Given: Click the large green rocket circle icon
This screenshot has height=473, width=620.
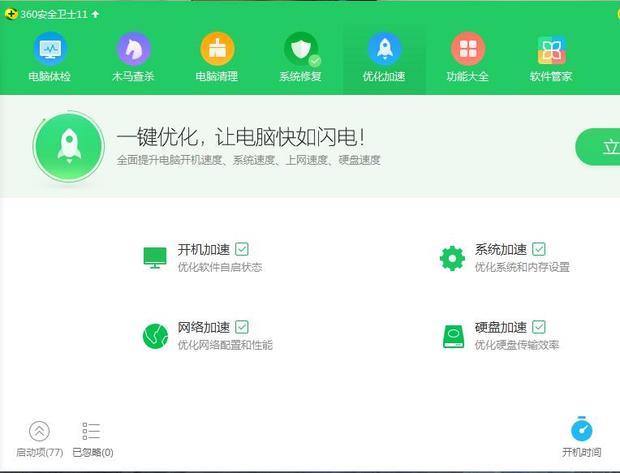Looking at the screenshot, I should pos(69,147).
